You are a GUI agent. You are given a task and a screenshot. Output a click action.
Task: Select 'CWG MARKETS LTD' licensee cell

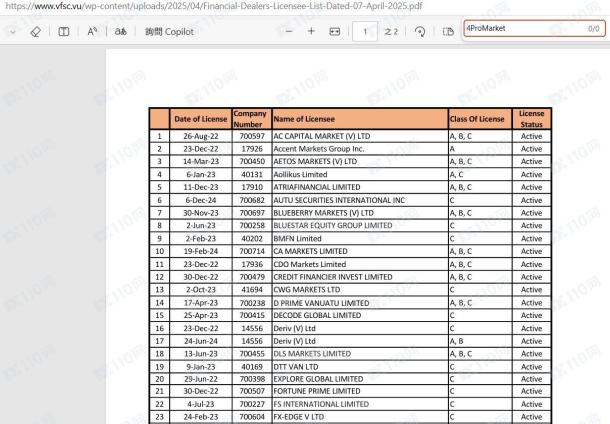[x=360, y=290]
